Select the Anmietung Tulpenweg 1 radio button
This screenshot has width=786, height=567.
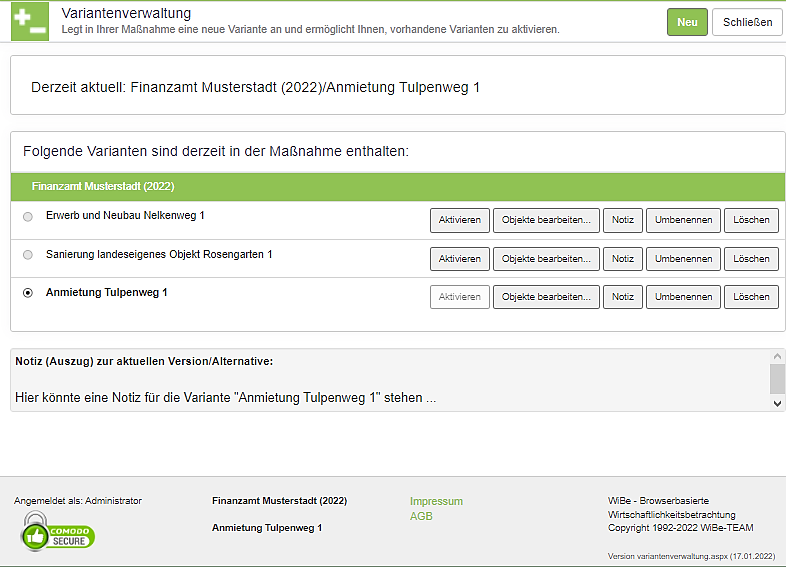(x=28, y=293)
